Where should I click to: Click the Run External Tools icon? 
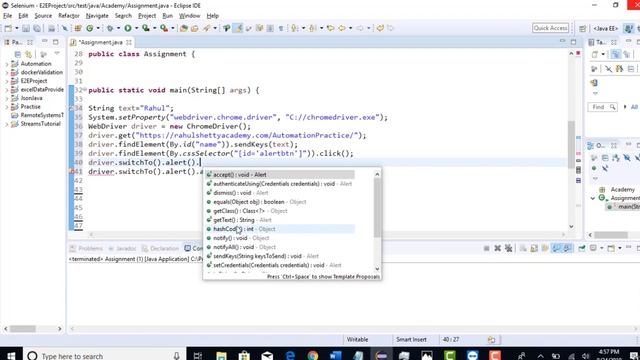coord(164,28)
